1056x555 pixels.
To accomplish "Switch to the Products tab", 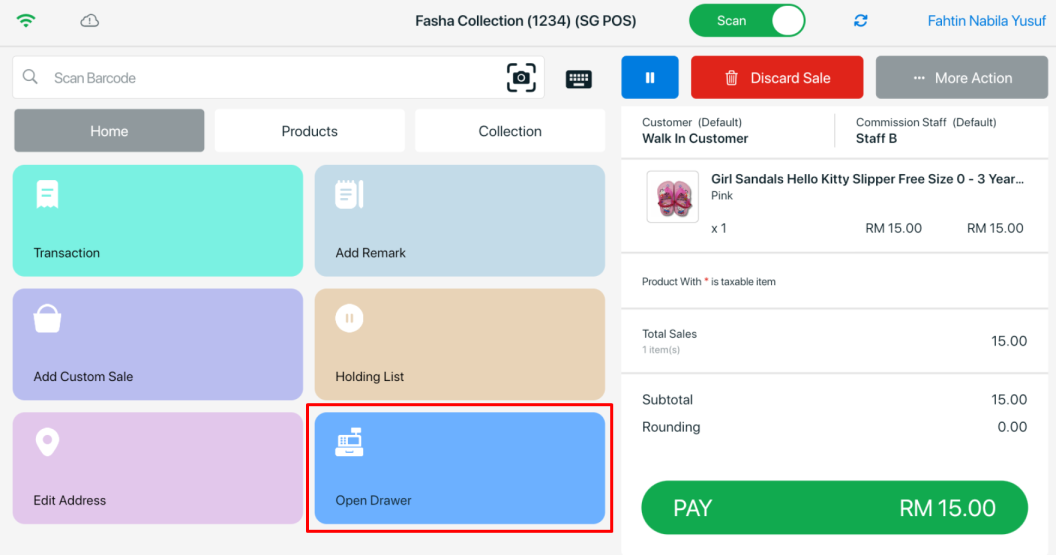I will click(x=309, y=131).
